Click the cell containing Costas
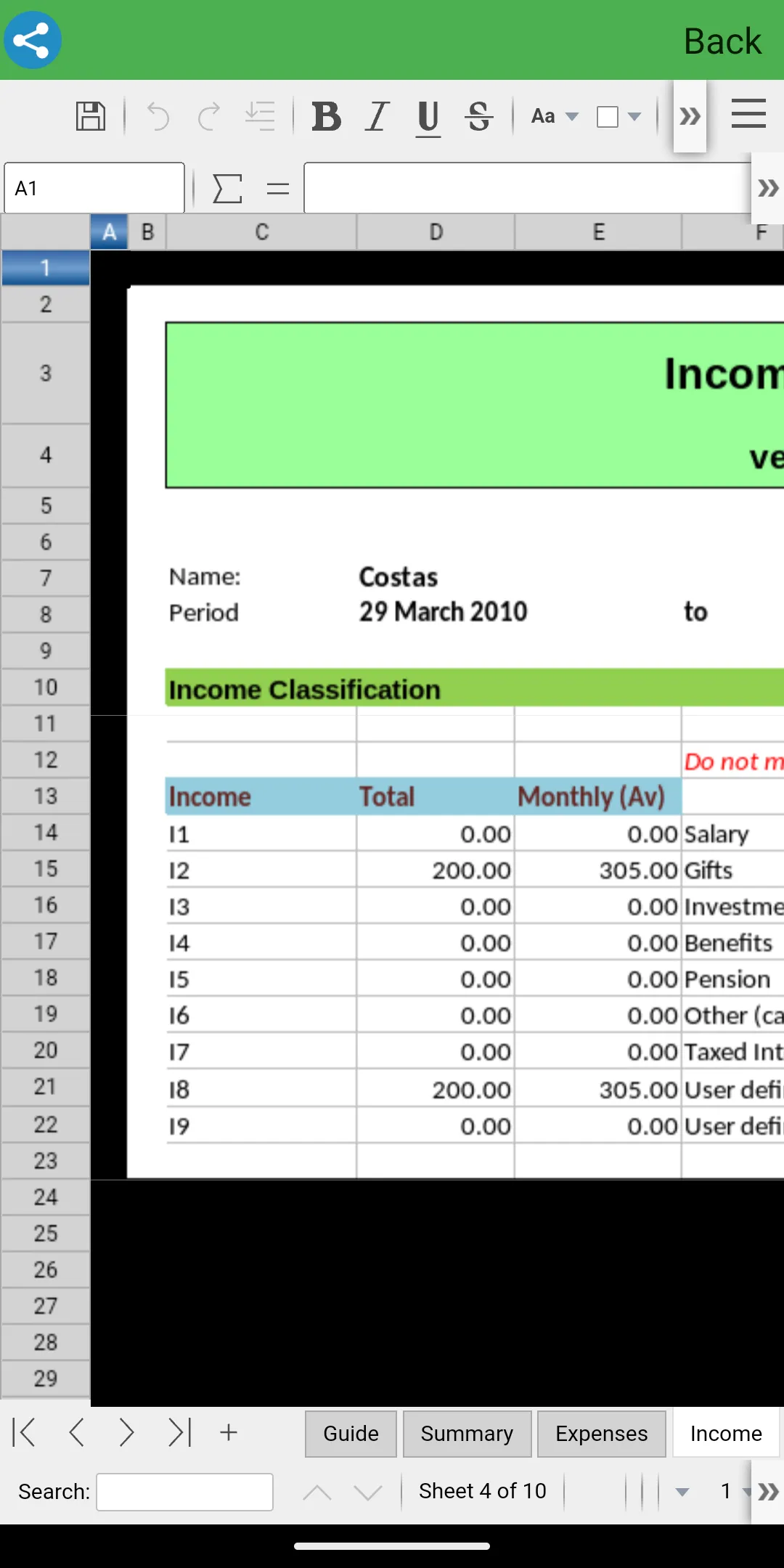Viewport: 784px width, 1568px height. [x=436, y=578]
